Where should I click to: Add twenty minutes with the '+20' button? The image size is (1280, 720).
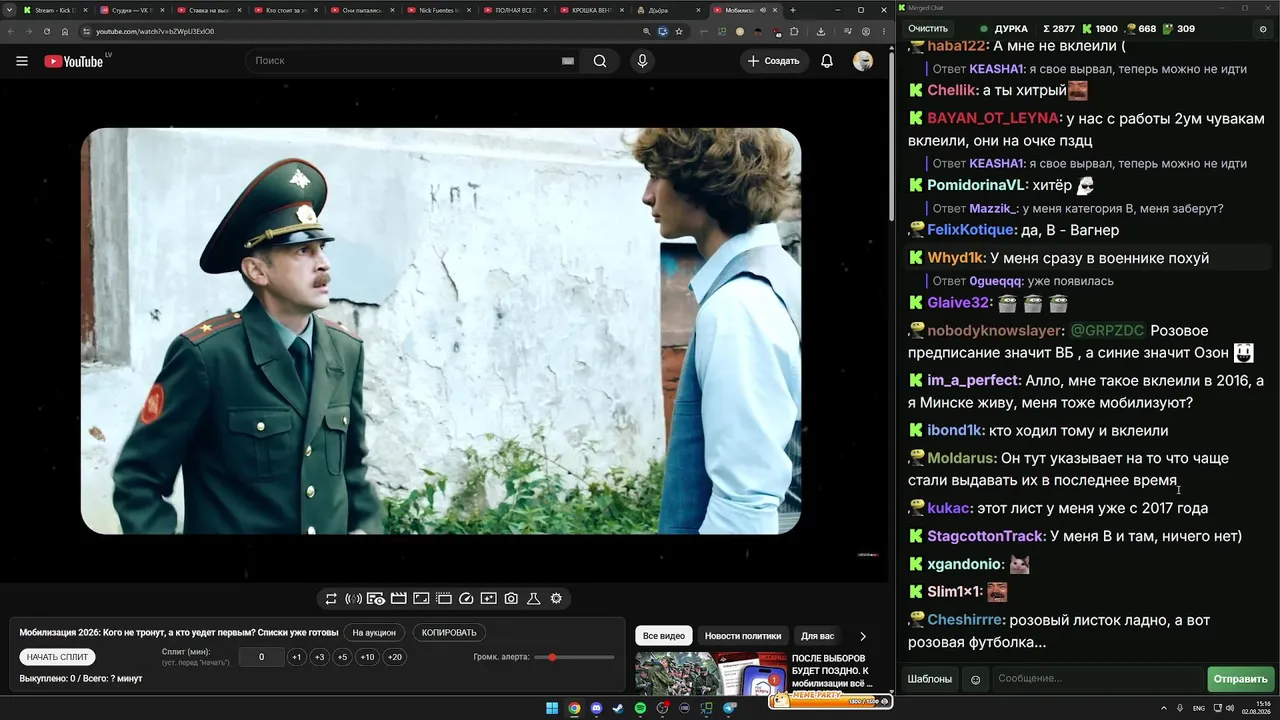pos(395,657)
